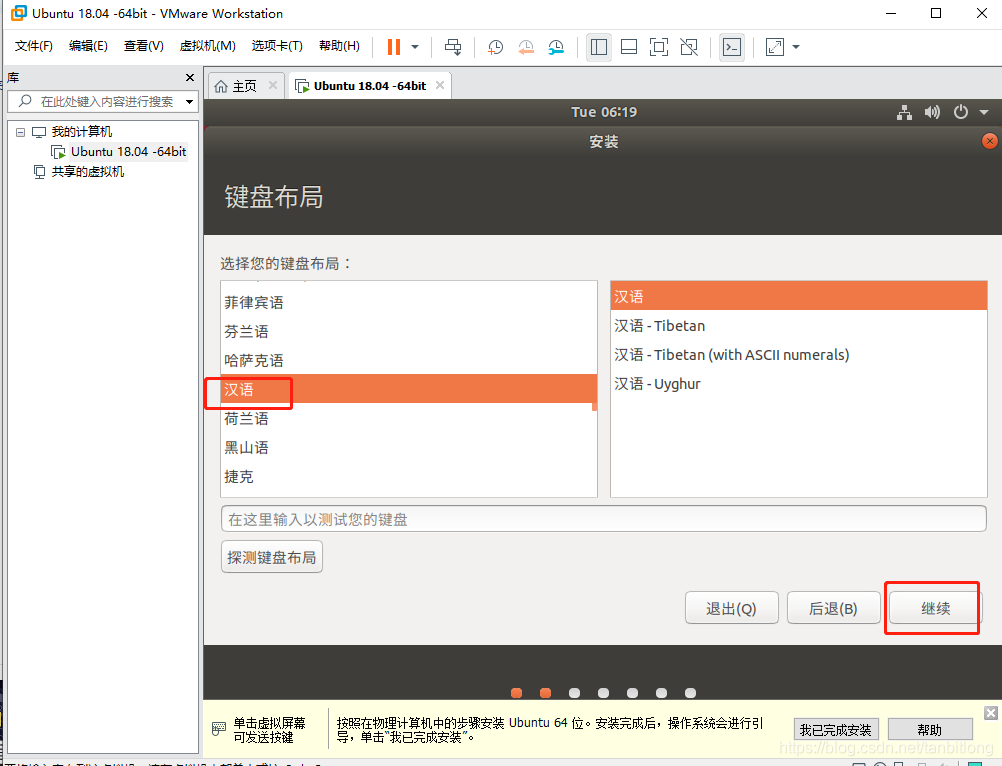Close the Ubuntu 18.04 -64bit tab
Screen dimensions: 1002x766
(440, 85)
